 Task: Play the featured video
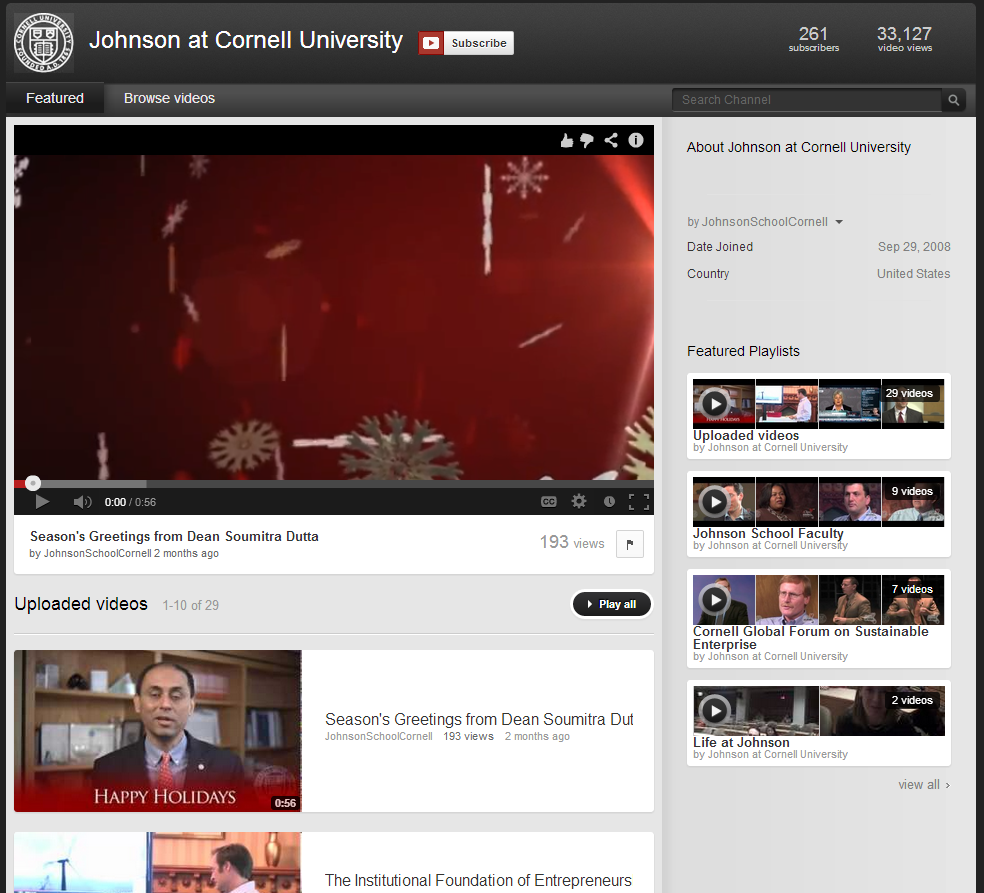coord(42,502)
